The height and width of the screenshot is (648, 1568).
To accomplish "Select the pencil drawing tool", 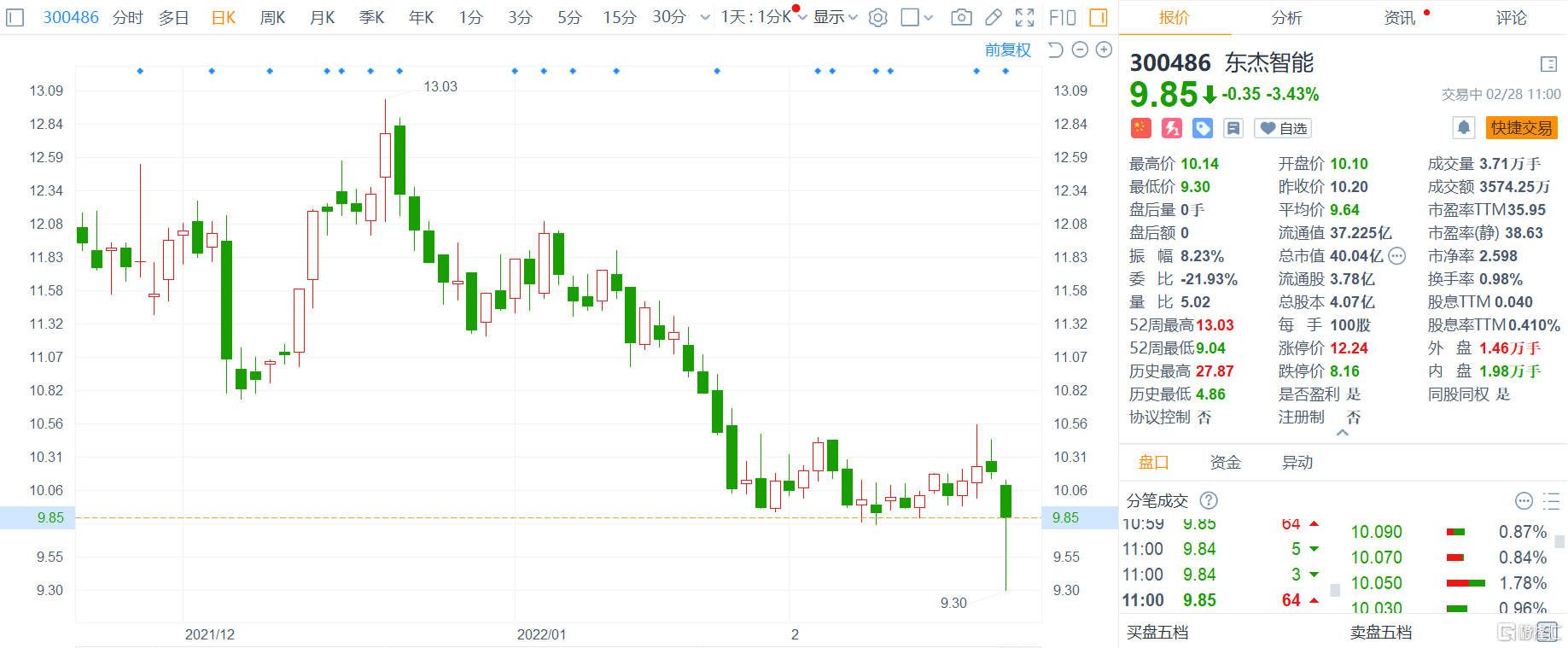I will [994, 17].
